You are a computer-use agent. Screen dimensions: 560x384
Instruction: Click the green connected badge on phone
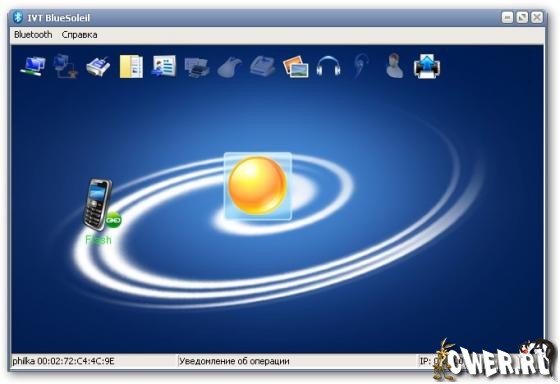coord(114,220)
